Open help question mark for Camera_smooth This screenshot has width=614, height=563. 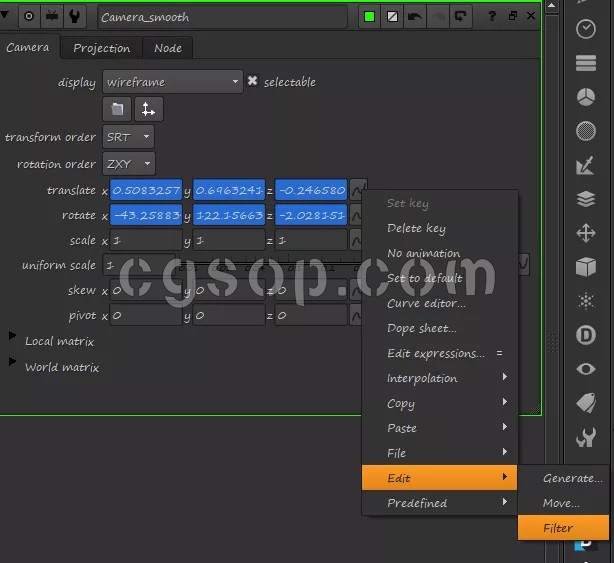[492, 16]
